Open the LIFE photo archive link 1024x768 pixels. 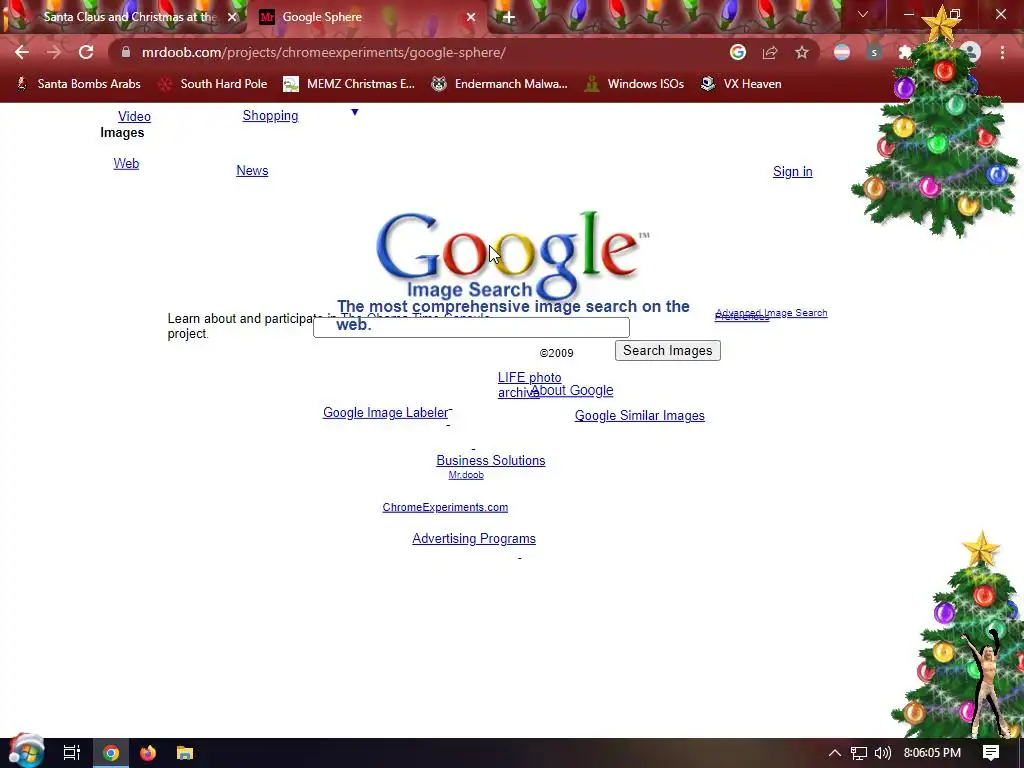530,385
